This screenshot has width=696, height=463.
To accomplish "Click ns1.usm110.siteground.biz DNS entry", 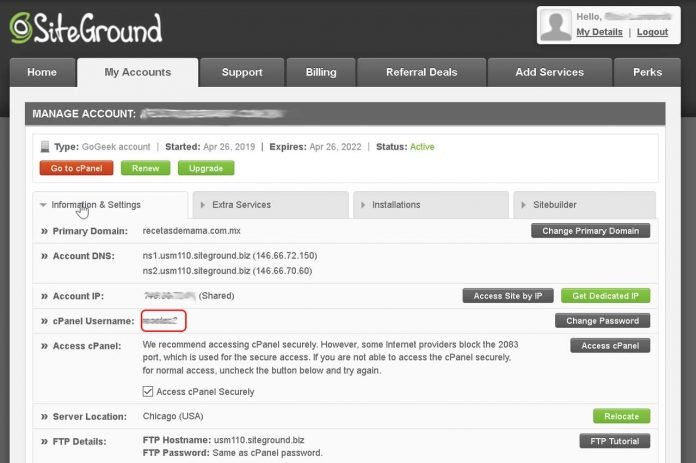I will tap(229, 256).
